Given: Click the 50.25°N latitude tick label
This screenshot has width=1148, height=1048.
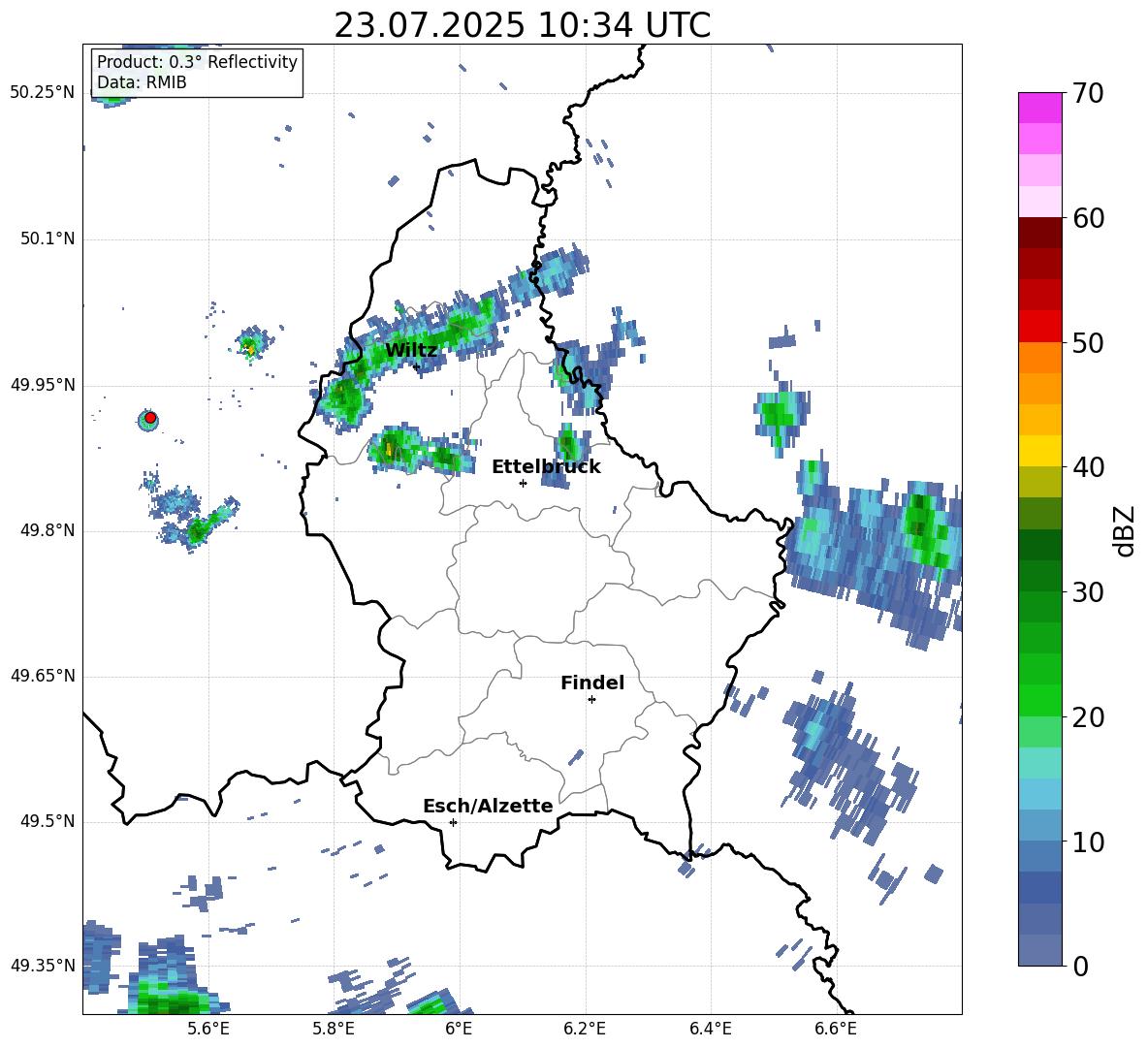Looking at the screenshot, I should point(43,93).
